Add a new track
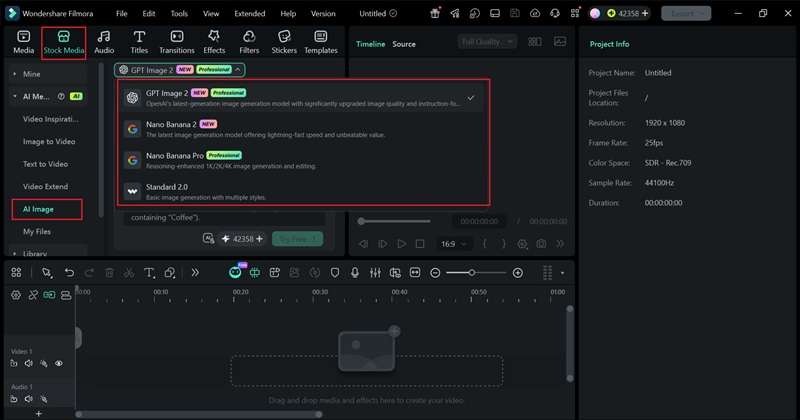This screenshot has height=420, width=800. click(39, 413)
